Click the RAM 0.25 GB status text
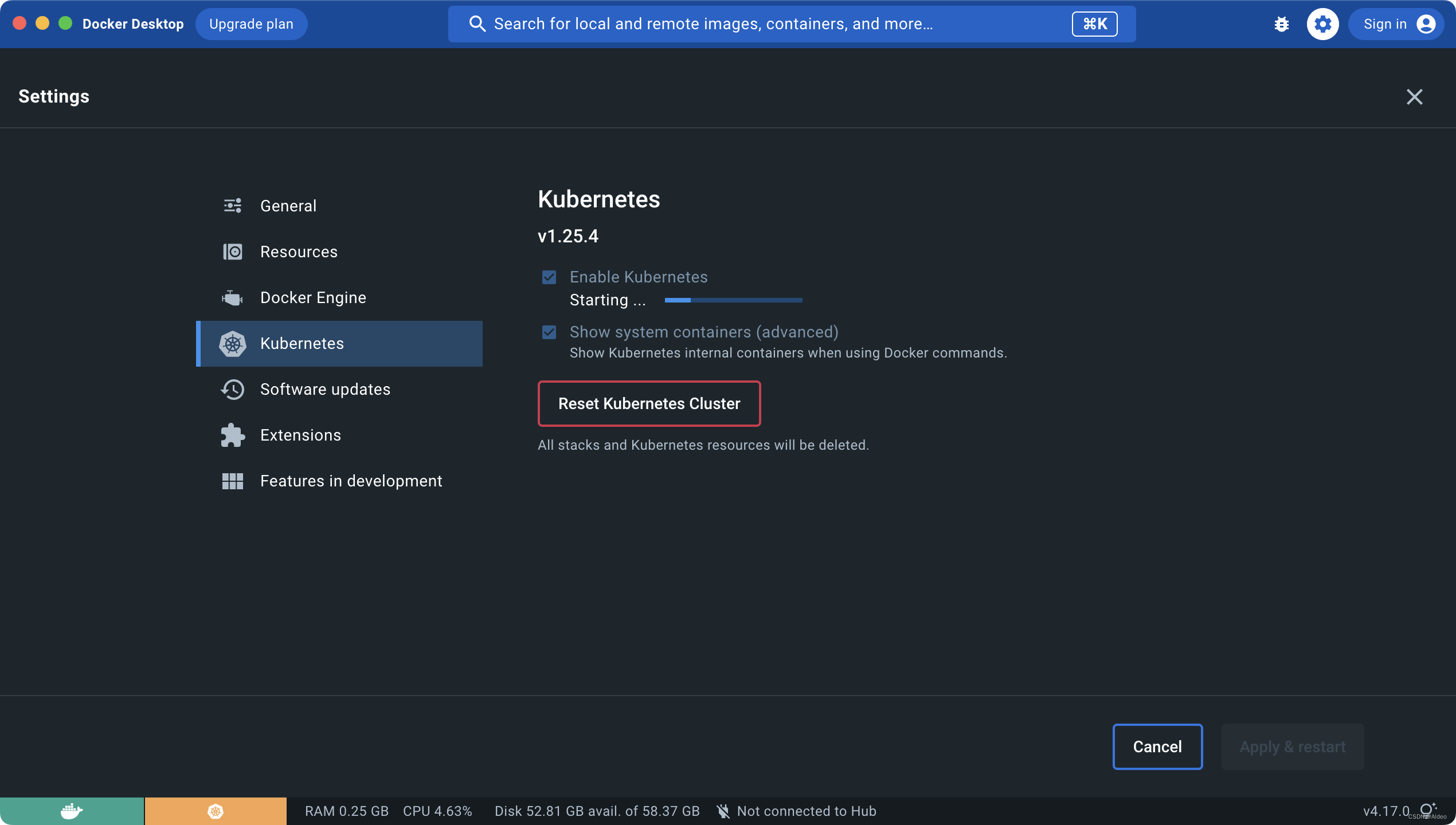 [346, 811]
